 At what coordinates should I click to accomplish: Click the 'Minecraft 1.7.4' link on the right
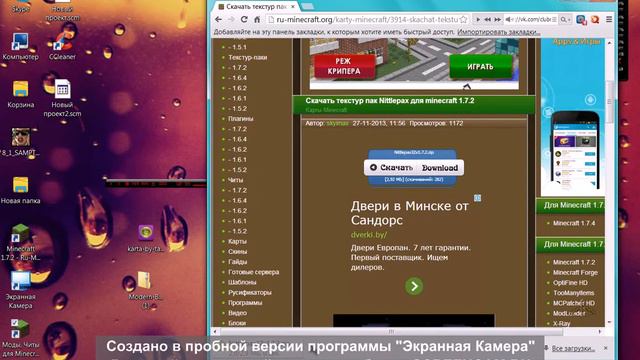(x=574, y=223)
